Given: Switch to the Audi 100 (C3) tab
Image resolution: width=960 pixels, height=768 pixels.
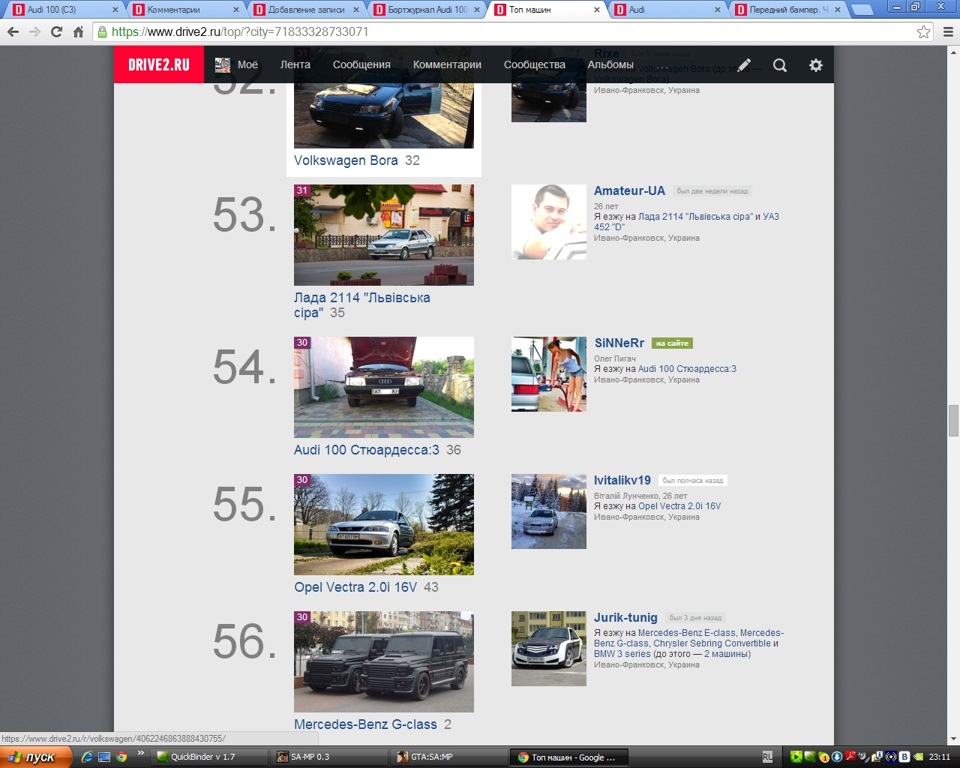Looking at the screenshot, I should [63, 10].
